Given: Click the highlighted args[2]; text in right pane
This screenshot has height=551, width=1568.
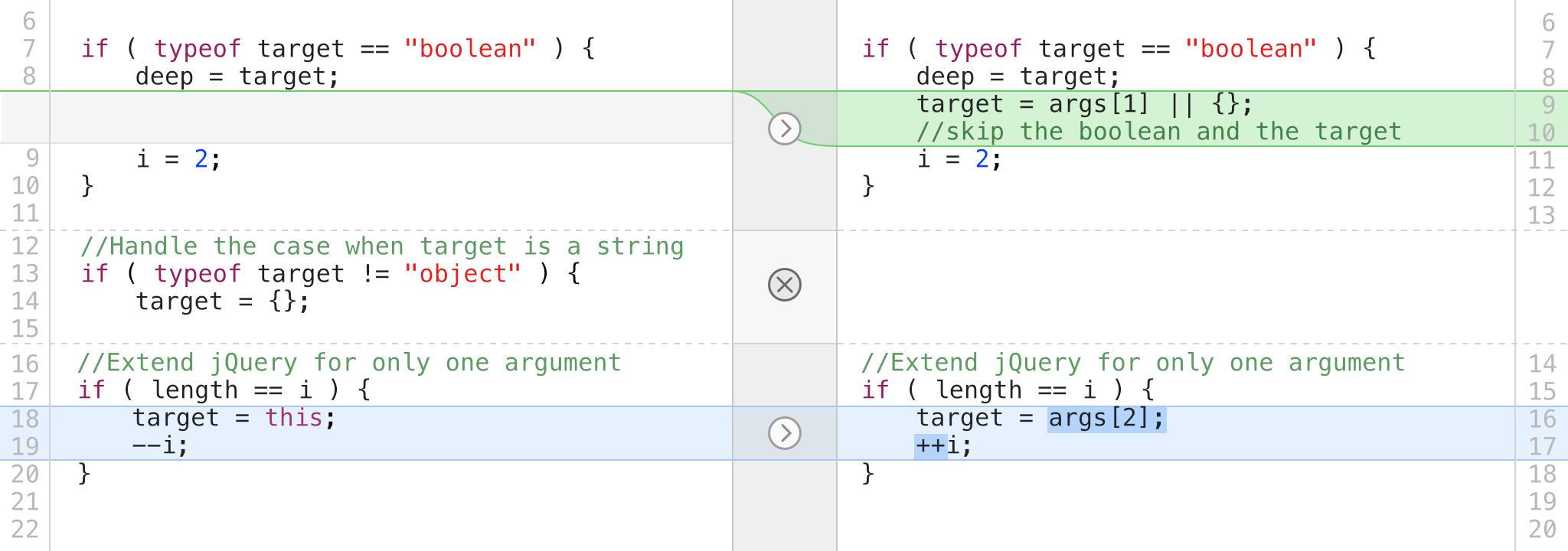Looking at the screenshot, I should point(1106,419).
